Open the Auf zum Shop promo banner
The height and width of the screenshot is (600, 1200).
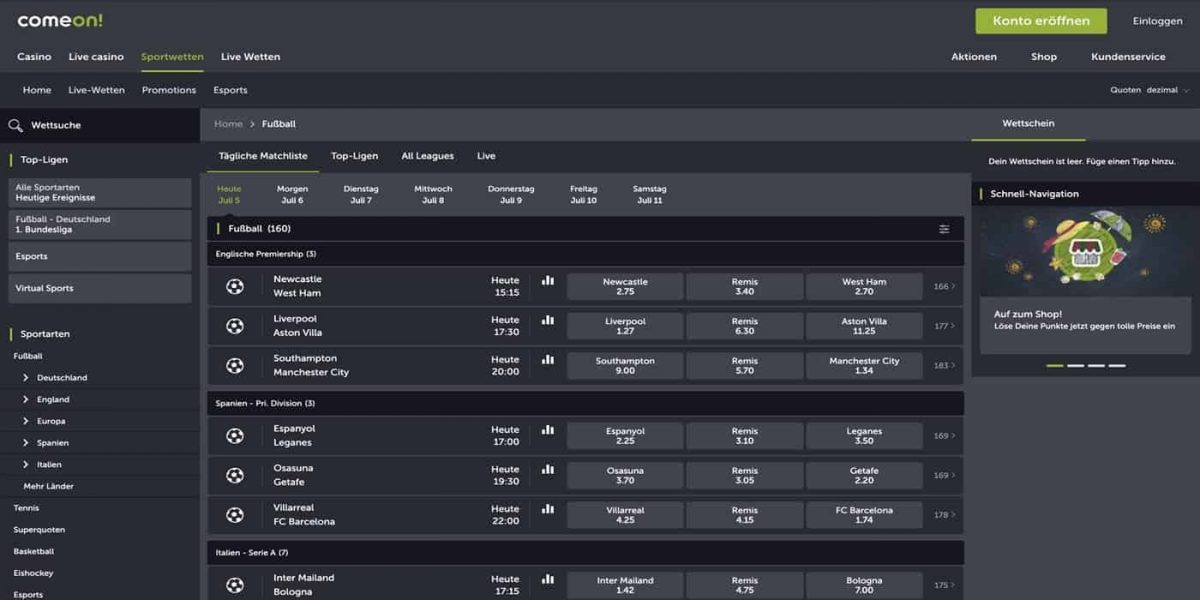1085,280
